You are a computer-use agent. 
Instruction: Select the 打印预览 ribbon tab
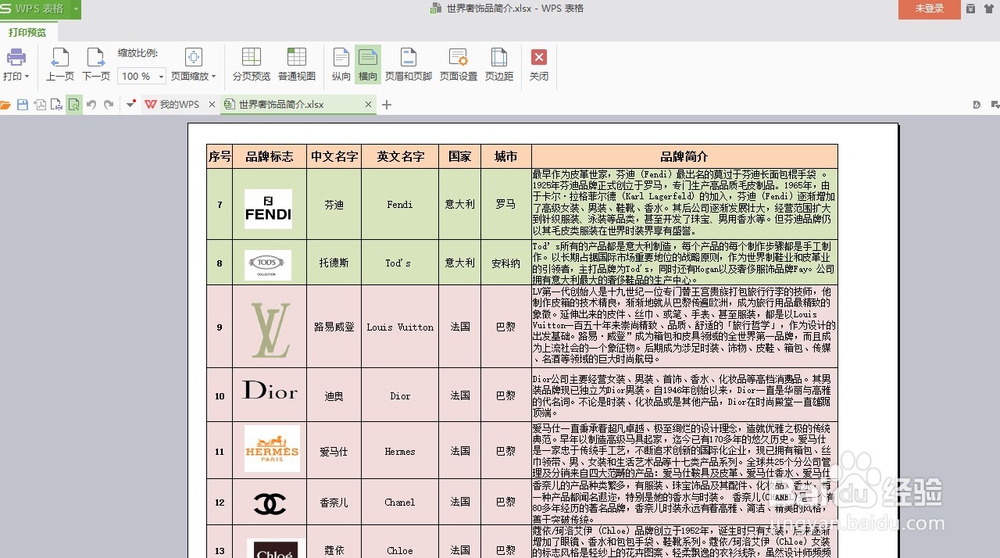[27, 32]
